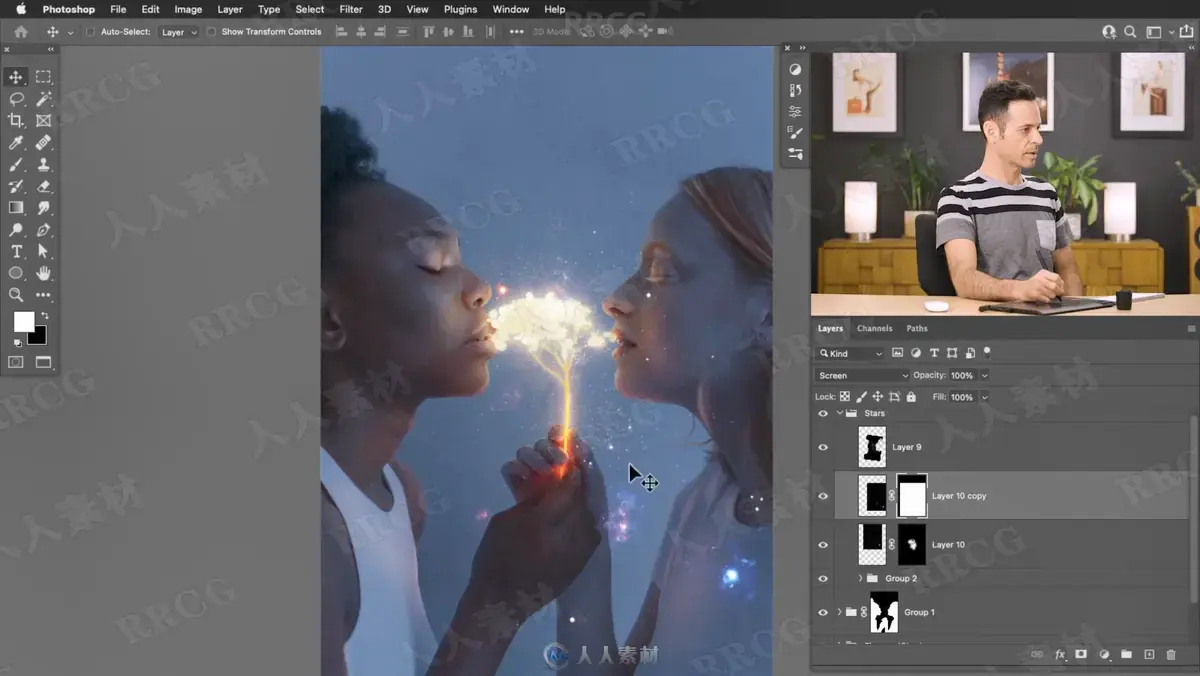Screen dimensions: 1200x676
Task: Toggle Quick Mask mode
Action: [x=16, y=362]
